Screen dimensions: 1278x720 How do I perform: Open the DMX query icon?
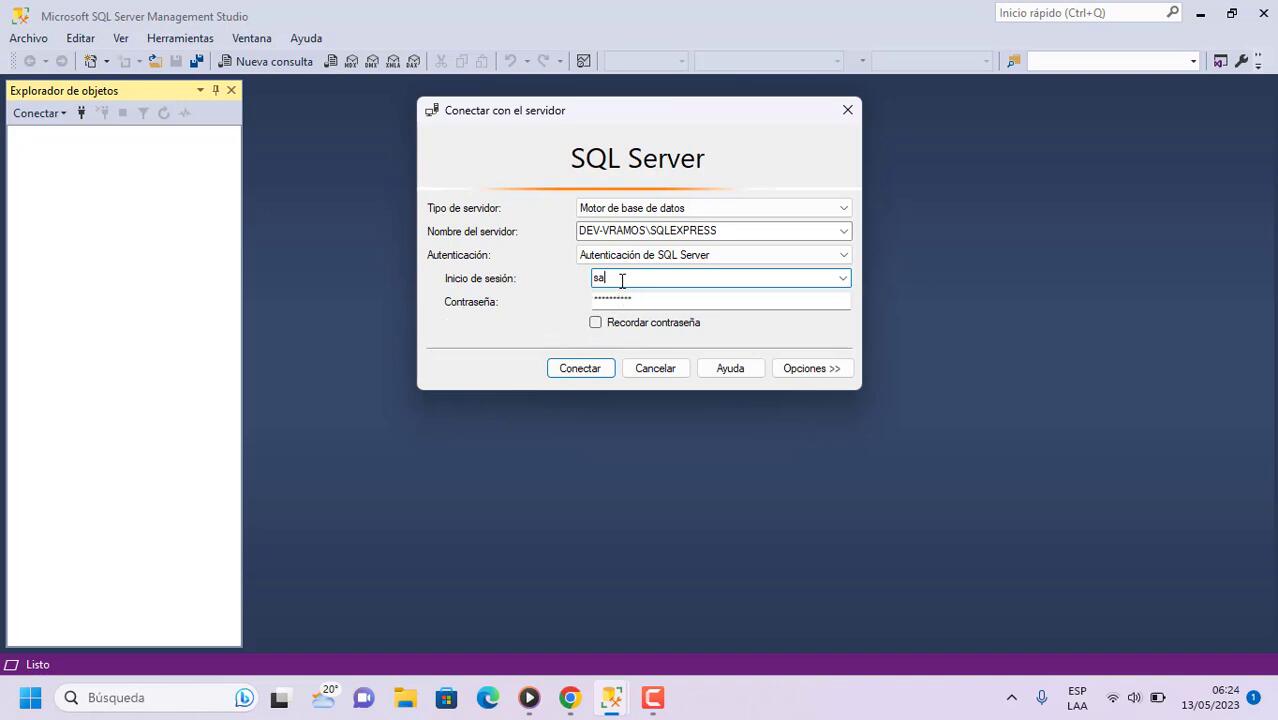372,61
